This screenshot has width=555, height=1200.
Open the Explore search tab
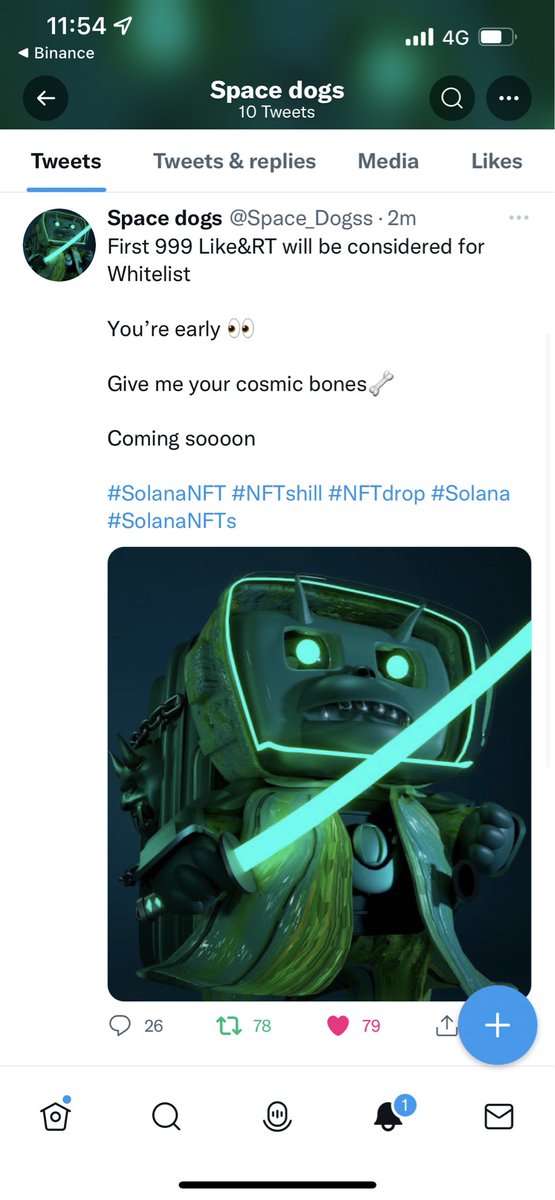(166, 1115)
